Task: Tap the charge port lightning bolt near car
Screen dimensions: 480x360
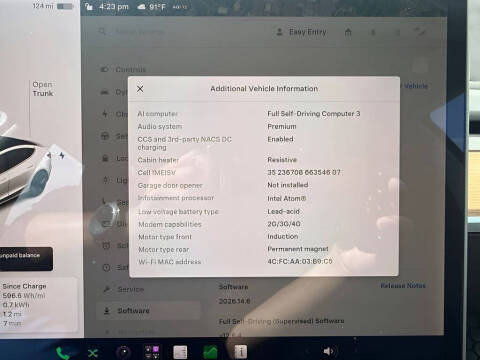Action: [62, 155]
